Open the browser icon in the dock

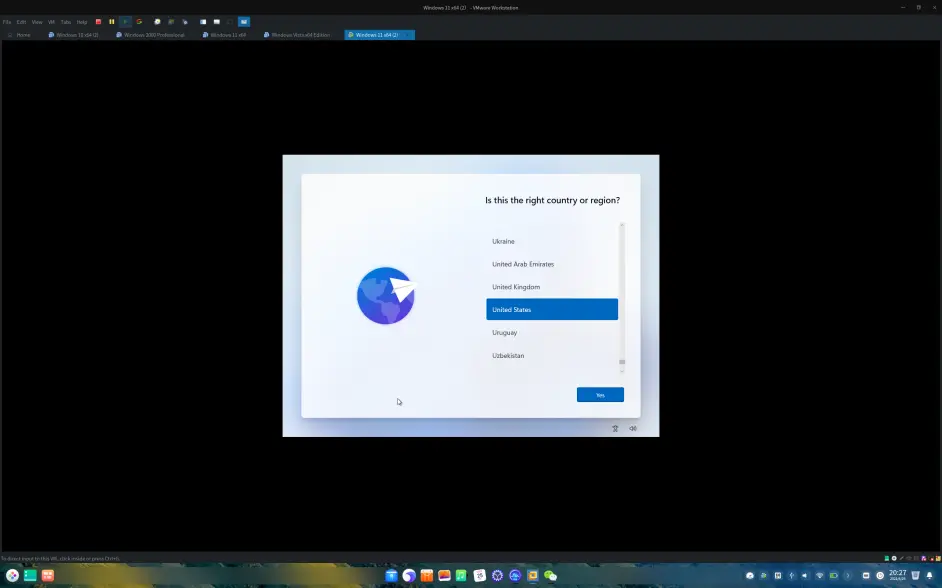pos(409,575)
